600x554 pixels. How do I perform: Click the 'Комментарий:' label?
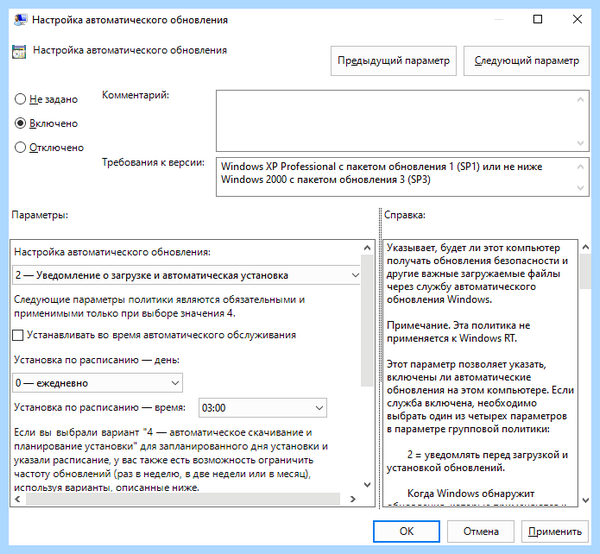click(x=135, y=95)
